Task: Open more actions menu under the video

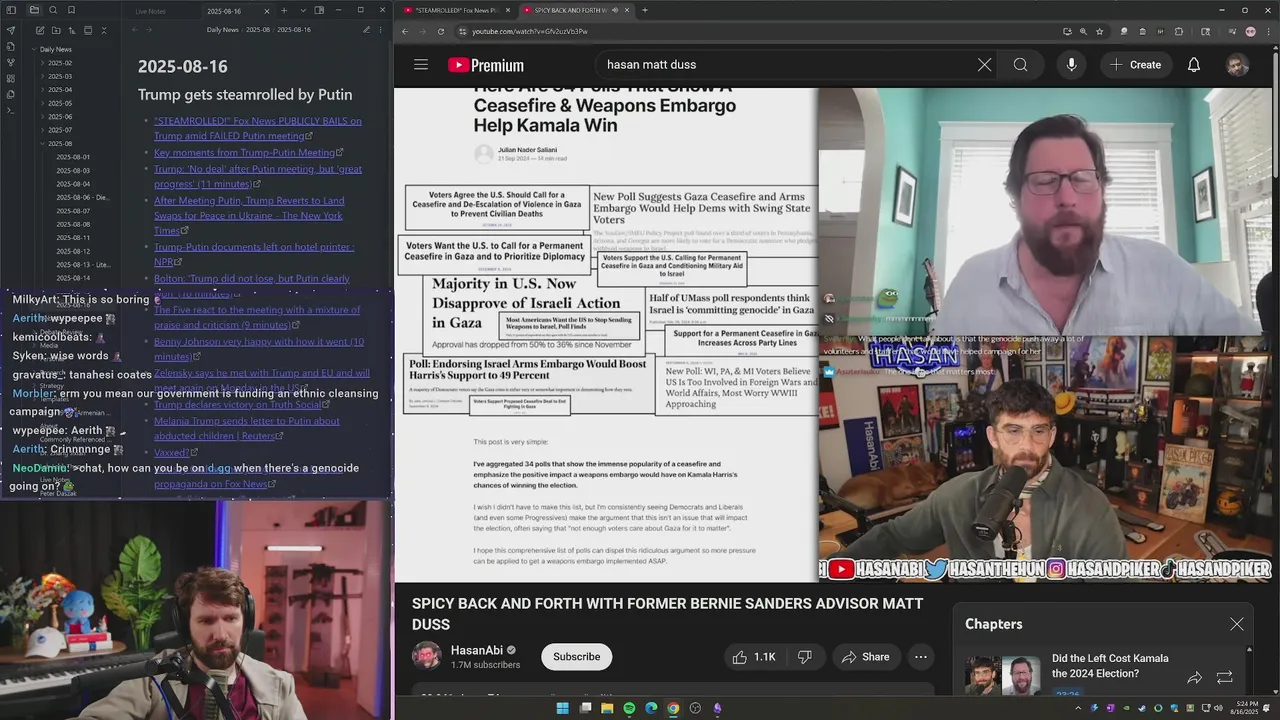Action: pyautogui.click(x=921, y=657)
